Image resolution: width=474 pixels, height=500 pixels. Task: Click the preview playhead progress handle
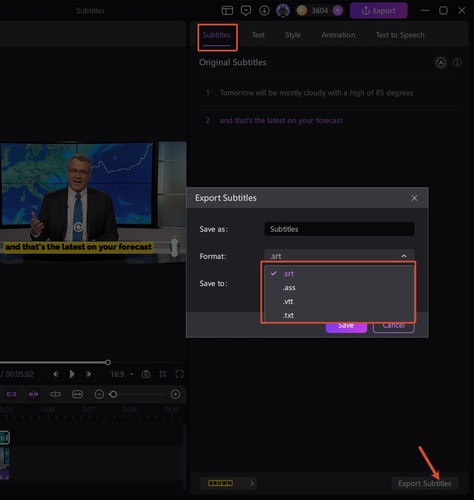pos(108,362)
